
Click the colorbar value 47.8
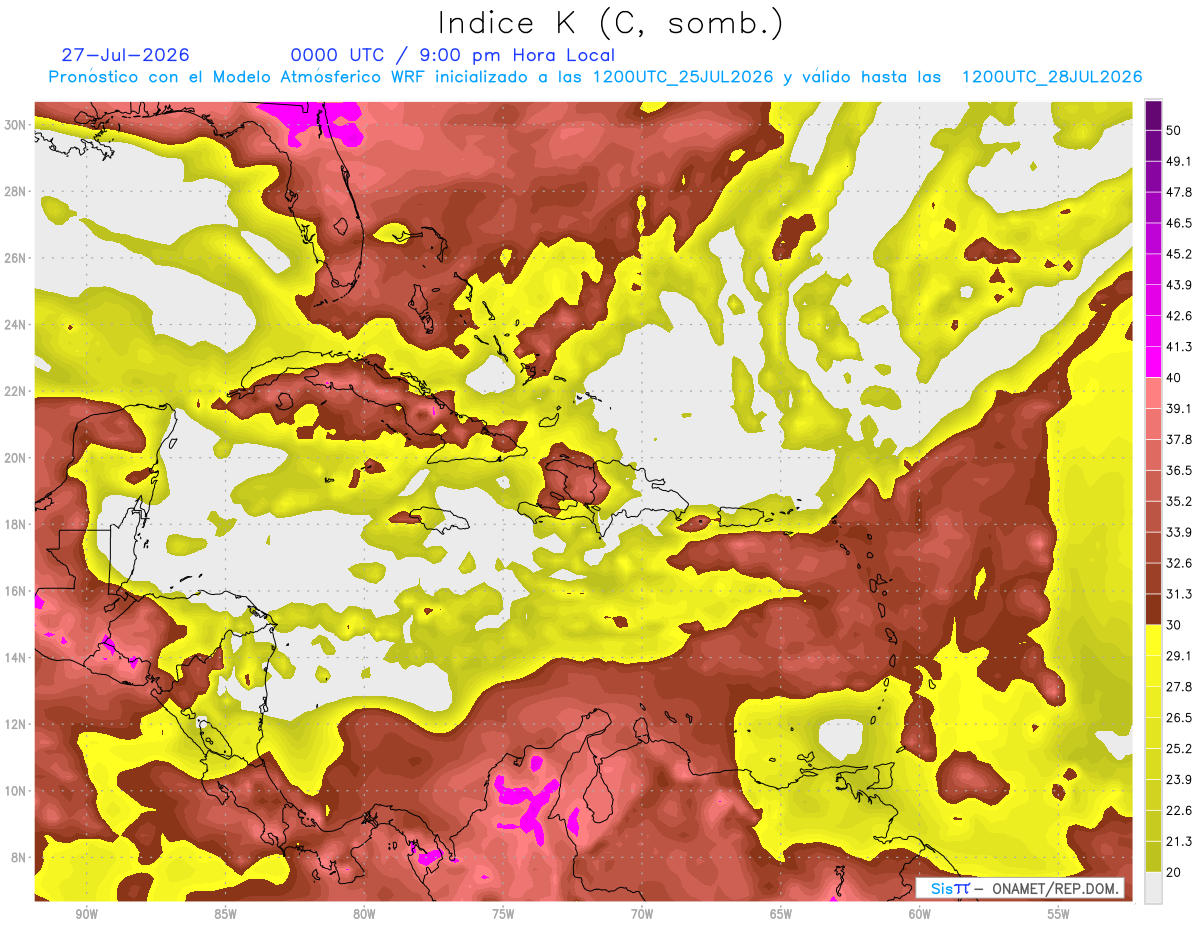1179,191
